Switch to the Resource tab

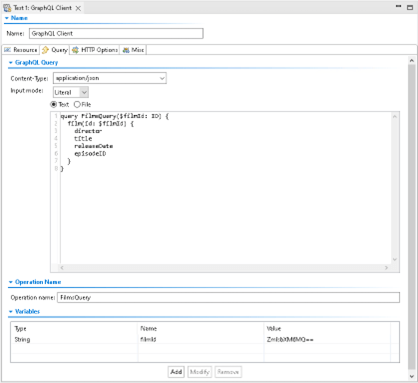pyautogui.click(x=21, y=50)
